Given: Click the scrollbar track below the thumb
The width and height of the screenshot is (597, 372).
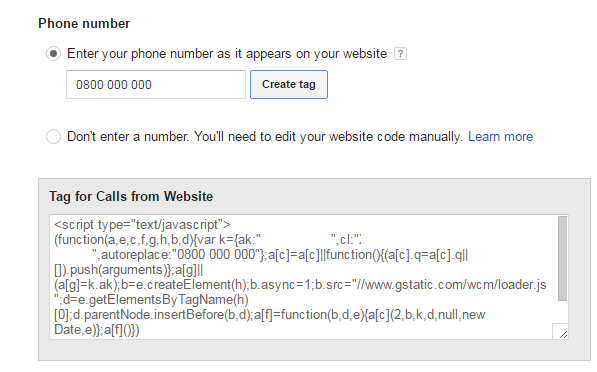Looking at the screenshot, I should (562, 312).
